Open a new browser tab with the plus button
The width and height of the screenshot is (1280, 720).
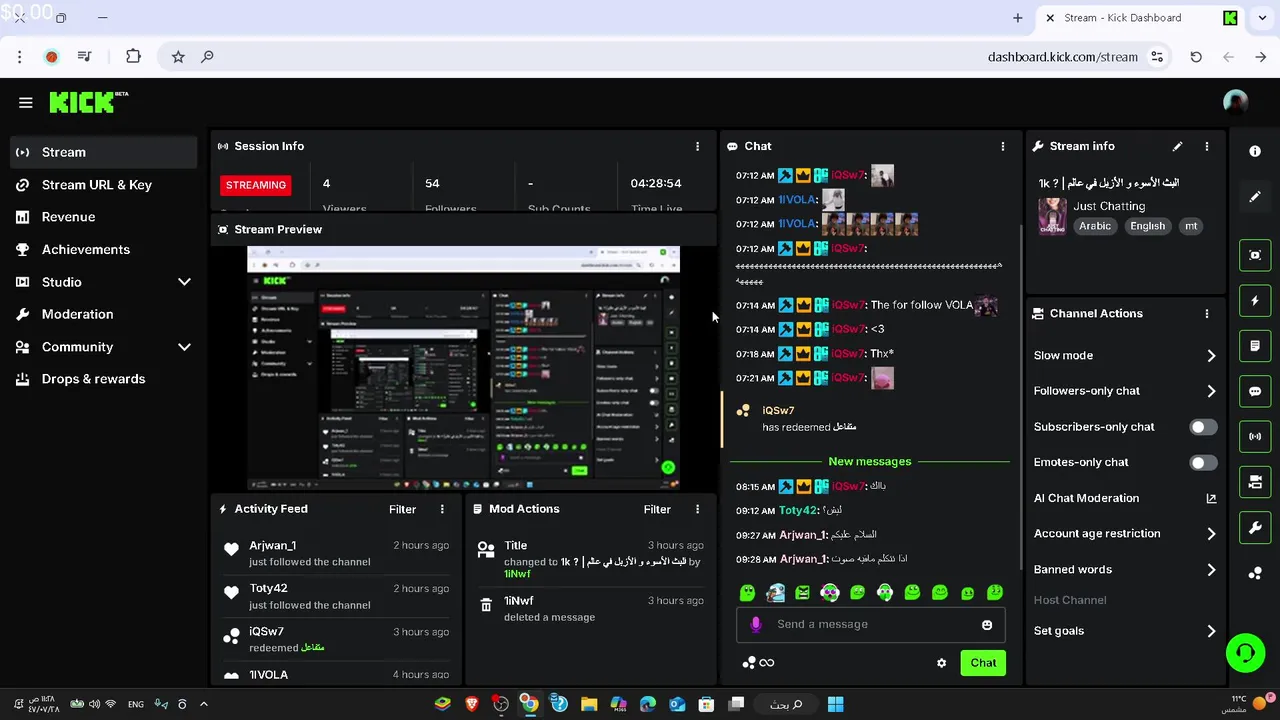(1018, 18)
